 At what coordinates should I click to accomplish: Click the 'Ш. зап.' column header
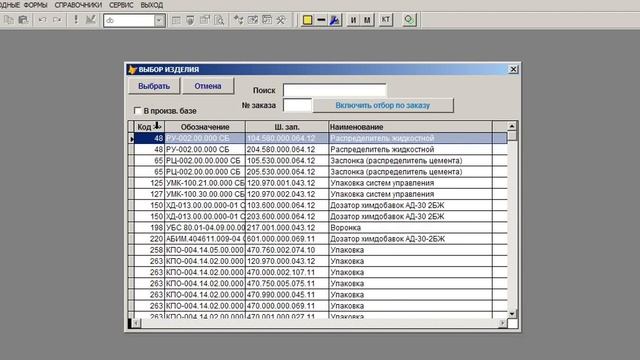(287, 127)
